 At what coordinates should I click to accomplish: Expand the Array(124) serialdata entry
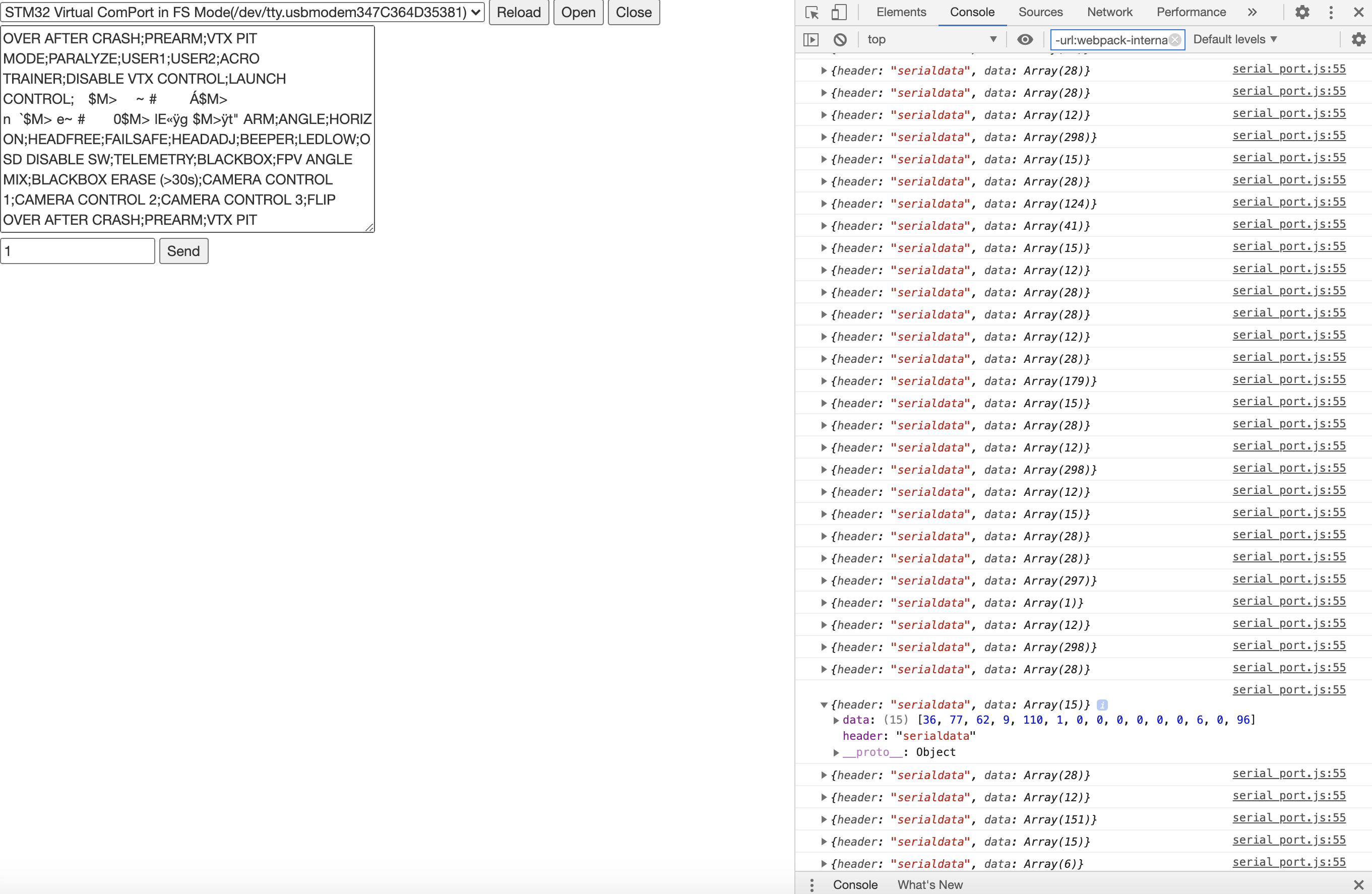824,204
